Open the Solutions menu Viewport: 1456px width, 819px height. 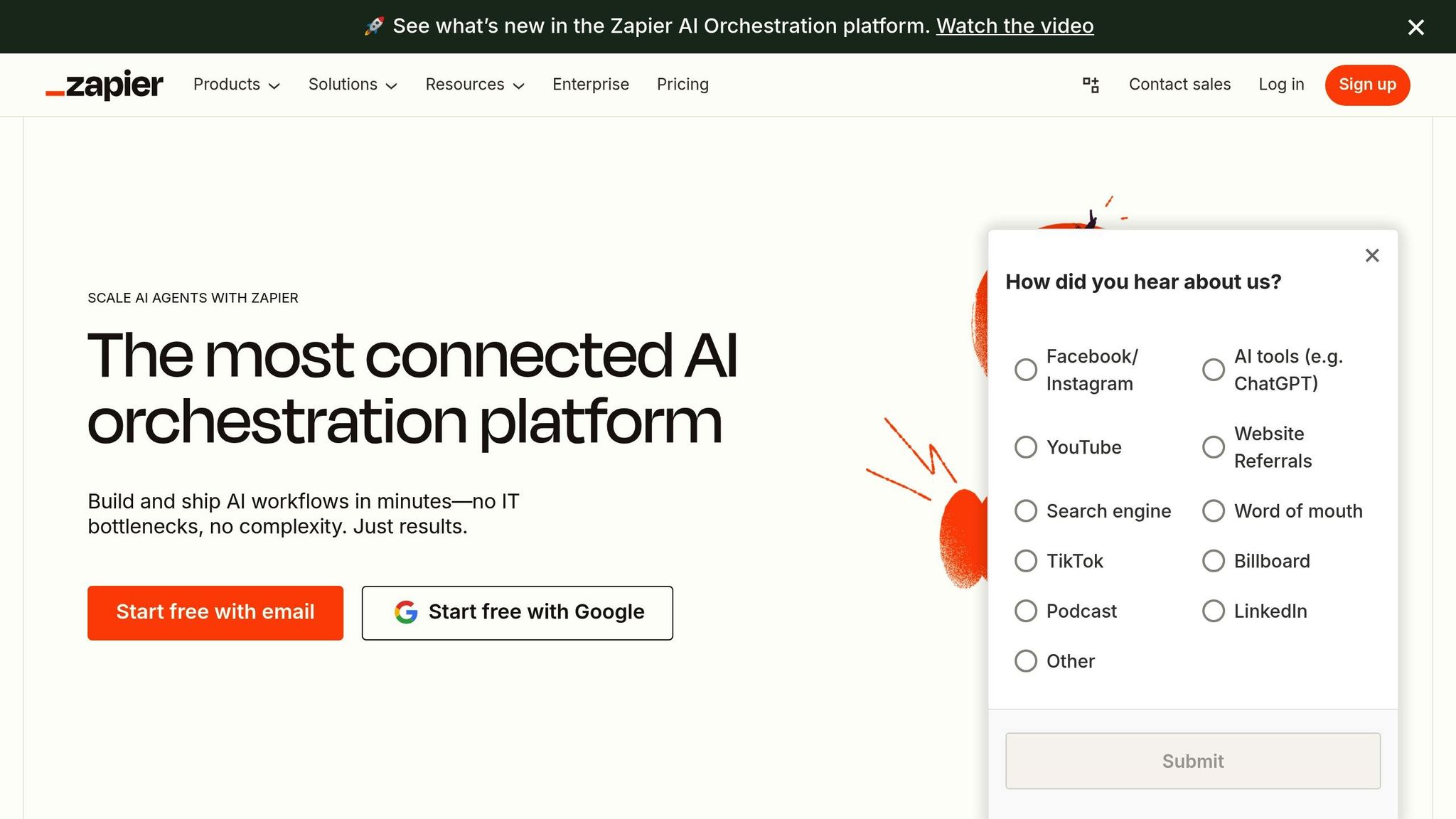[353, 85]
